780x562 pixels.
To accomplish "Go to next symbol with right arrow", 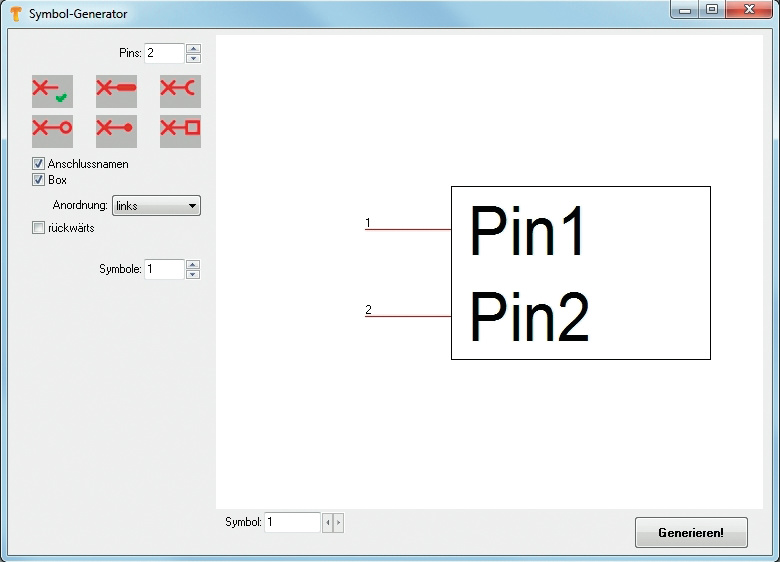I will click(338, 523).
